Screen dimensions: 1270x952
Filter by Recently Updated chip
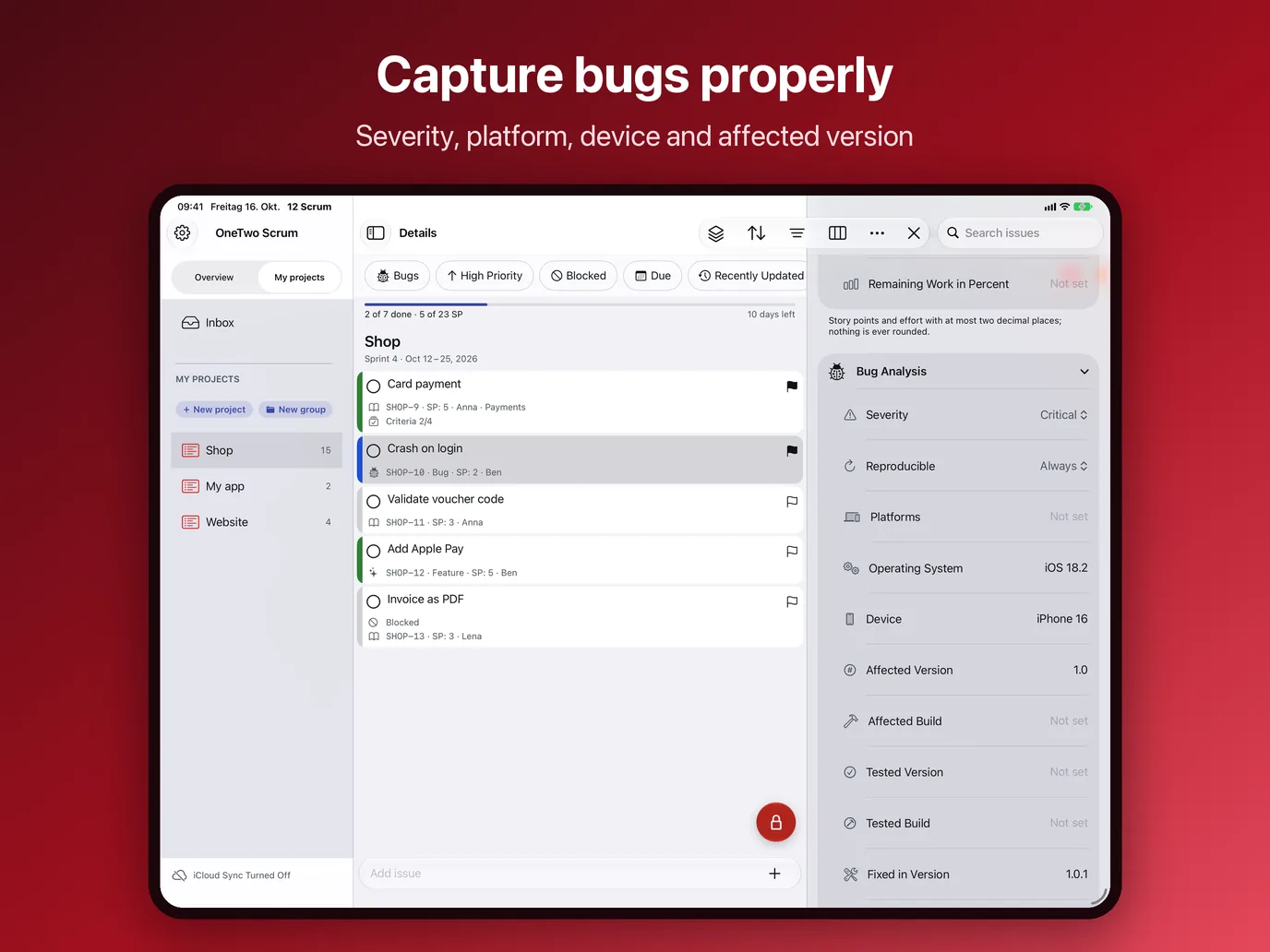click(749, 276)
